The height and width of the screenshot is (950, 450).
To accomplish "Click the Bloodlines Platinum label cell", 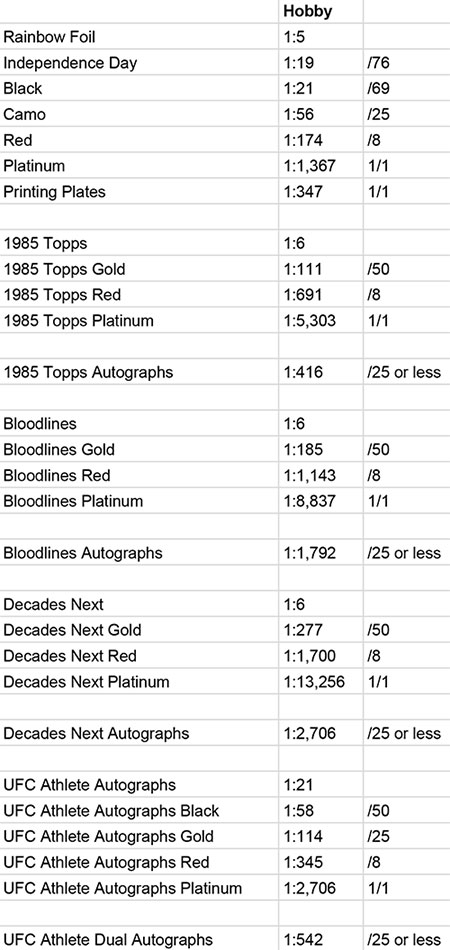I will [x=139, y=500].
